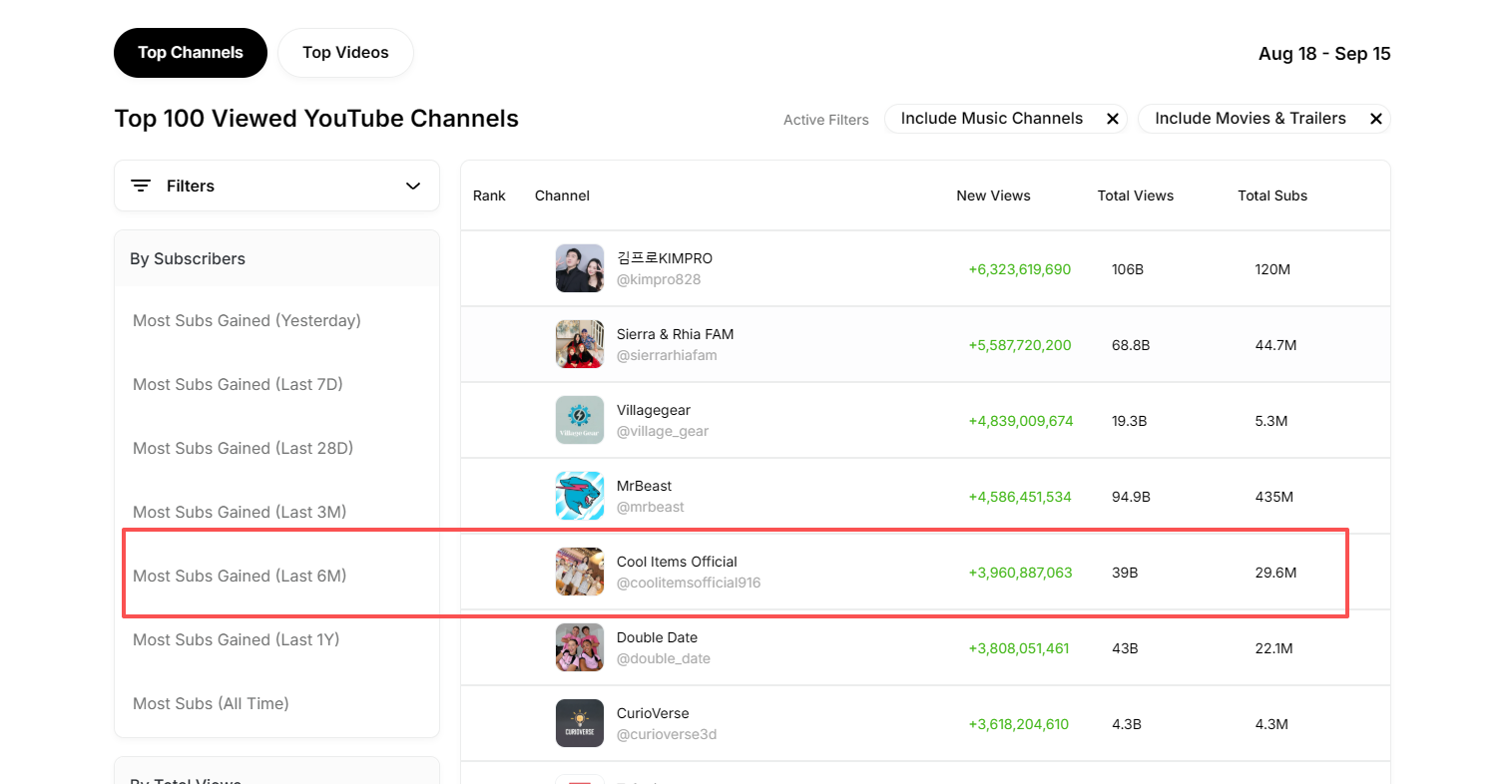This screenshot has width=1512, height=784.
Task: Open the KIMPRO channel avatar
Action: (579, 268)
